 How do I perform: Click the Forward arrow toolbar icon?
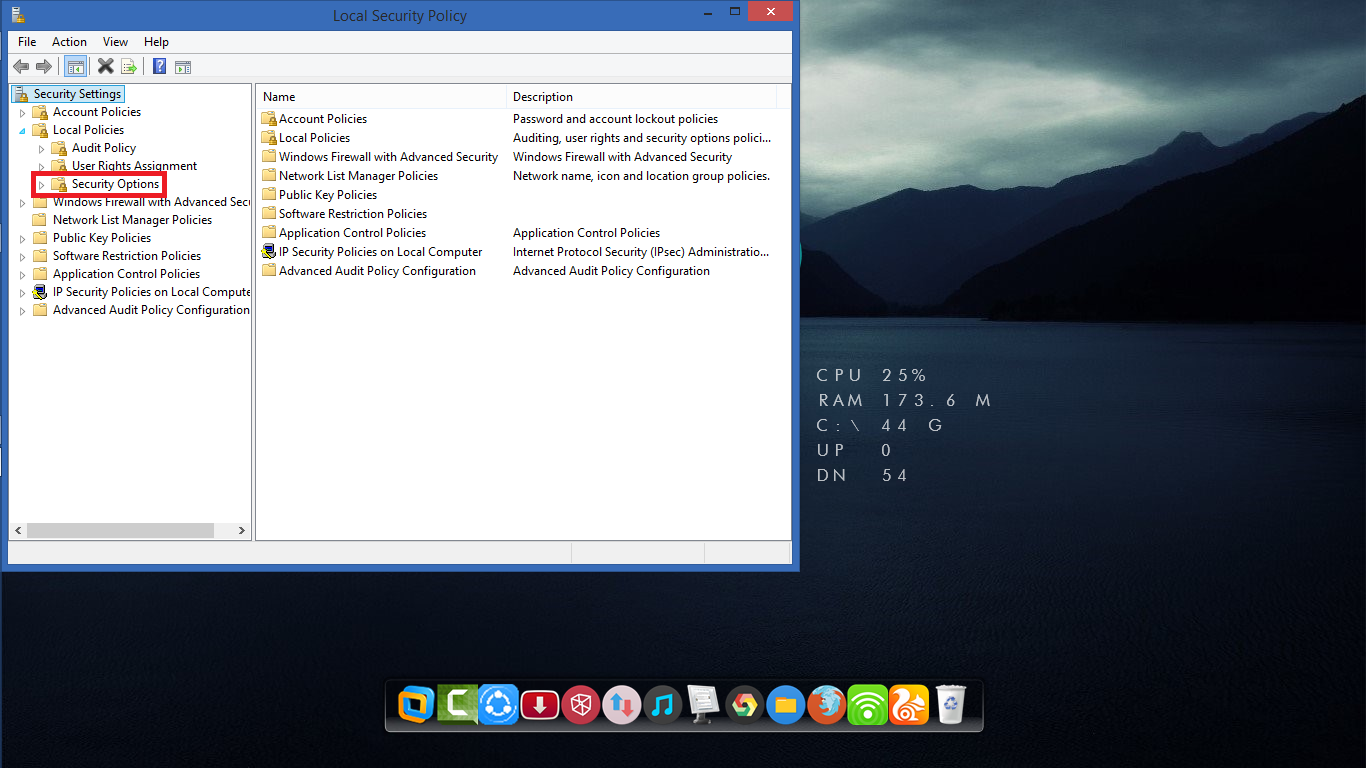[x=43, y=67]
